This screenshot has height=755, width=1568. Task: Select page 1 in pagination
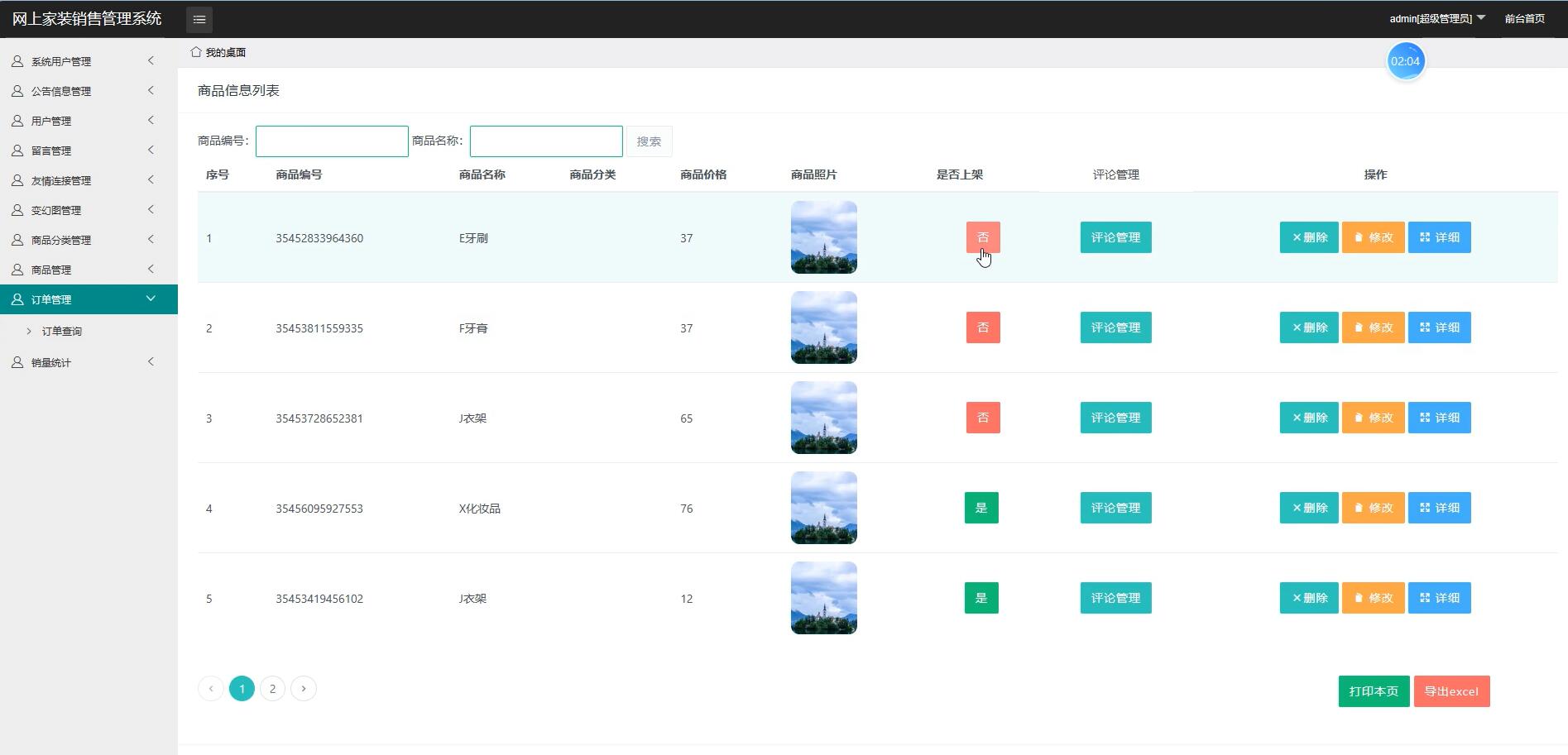pos(242,689)
